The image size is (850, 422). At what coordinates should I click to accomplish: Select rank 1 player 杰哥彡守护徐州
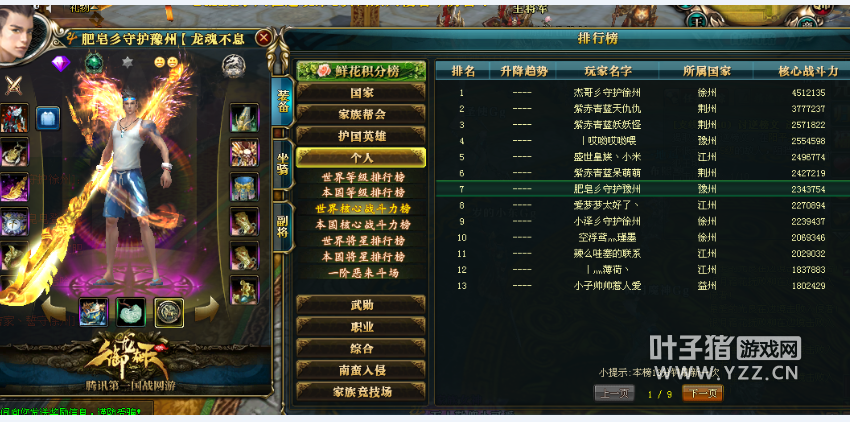607,93
